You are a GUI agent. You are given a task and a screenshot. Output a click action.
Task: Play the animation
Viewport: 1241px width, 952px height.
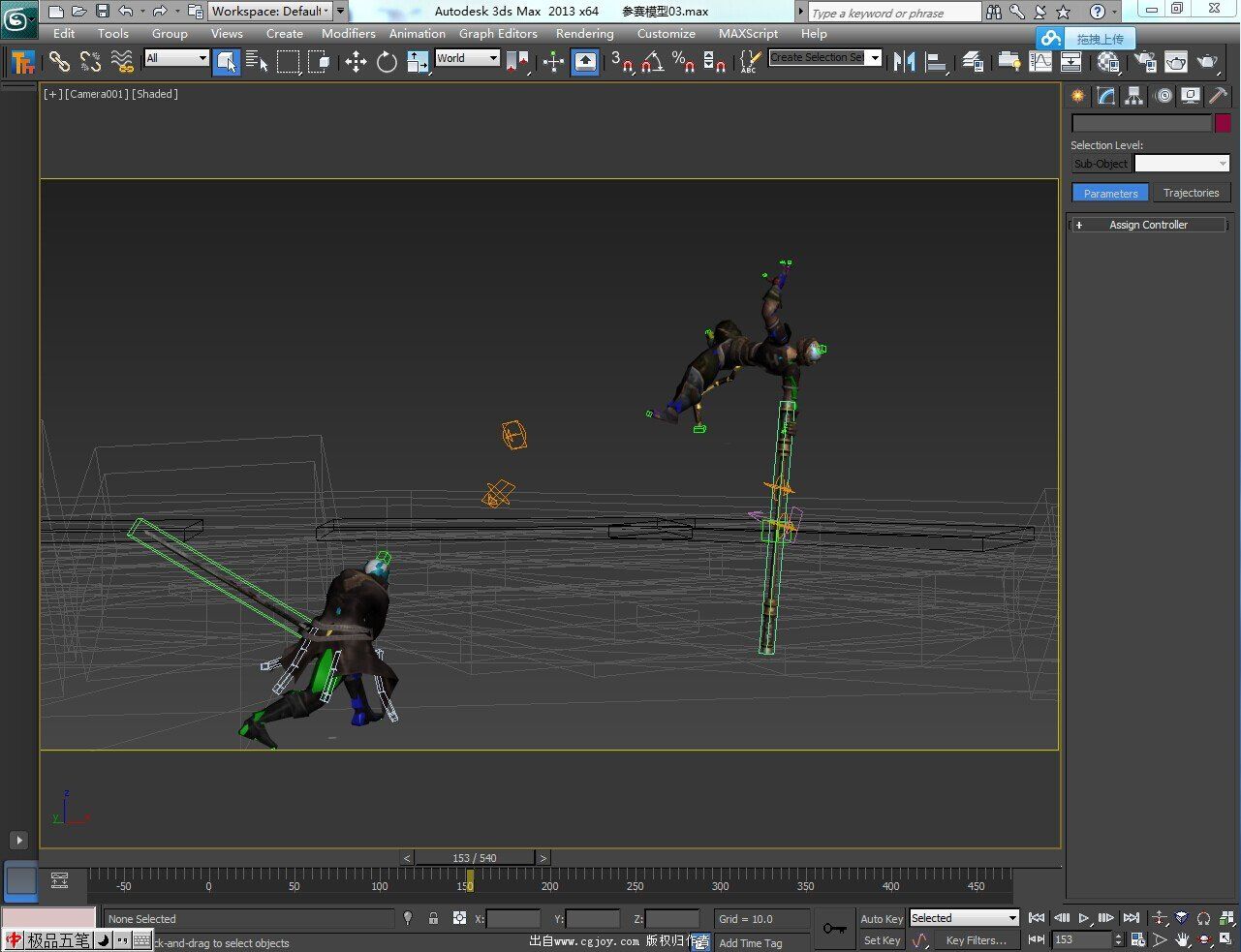(1084, 918)
